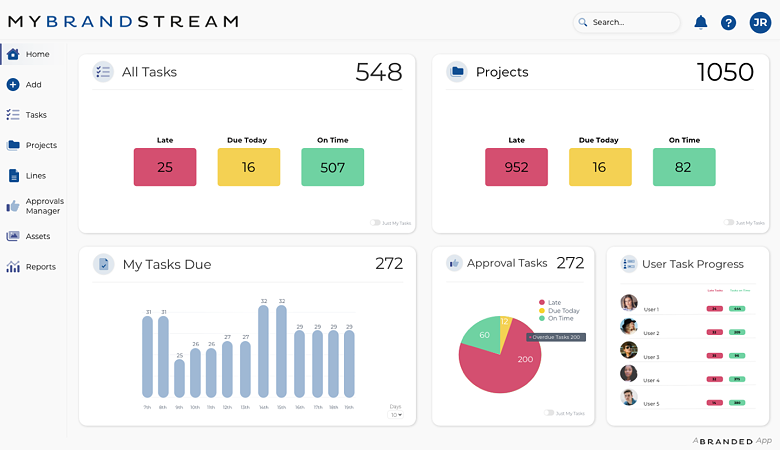Click the Assets image icon in sidebar
This screenshot has width=780, height=450.
(x=13, y=236)
